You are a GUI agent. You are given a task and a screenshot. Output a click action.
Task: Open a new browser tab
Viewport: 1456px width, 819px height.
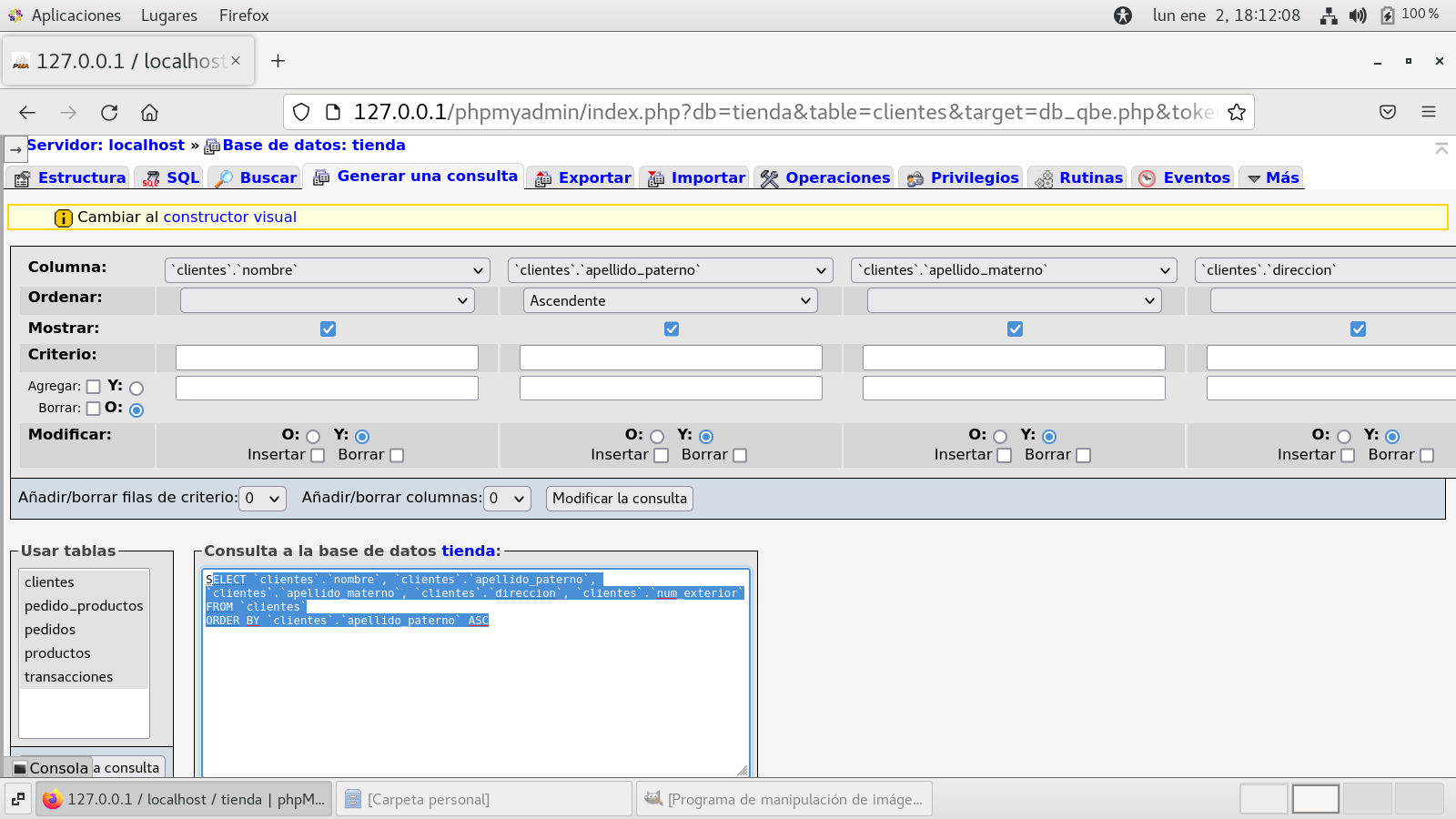pyautogui.click(x=278, y=61)
